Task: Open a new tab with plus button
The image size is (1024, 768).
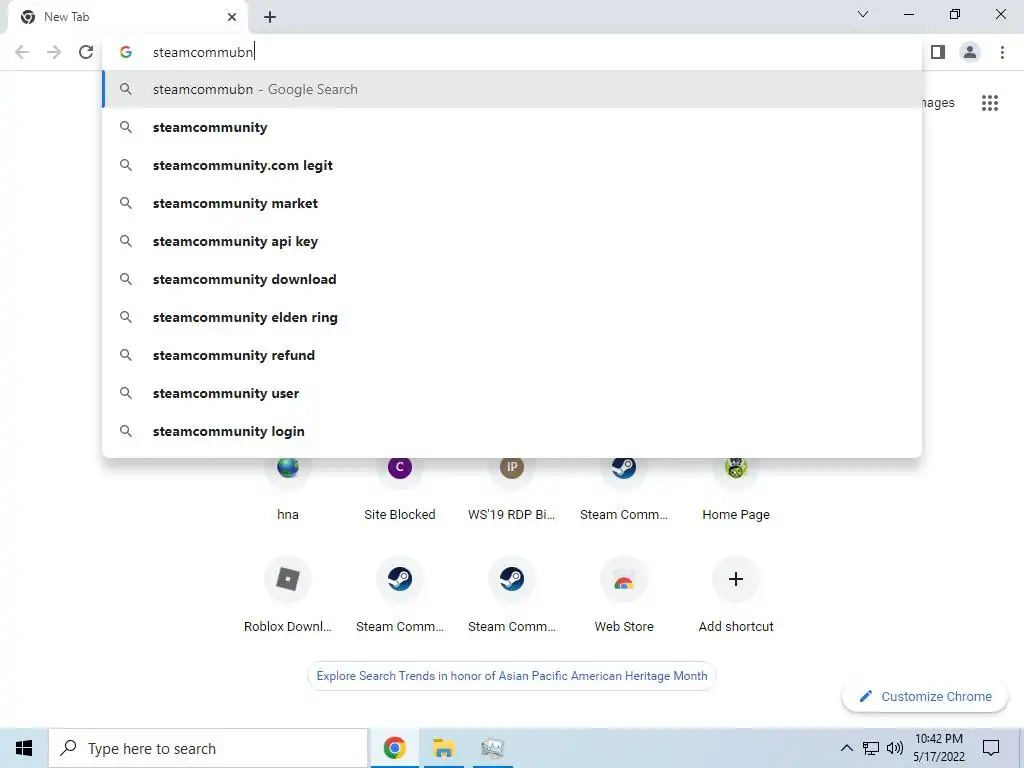Action: 270,17
